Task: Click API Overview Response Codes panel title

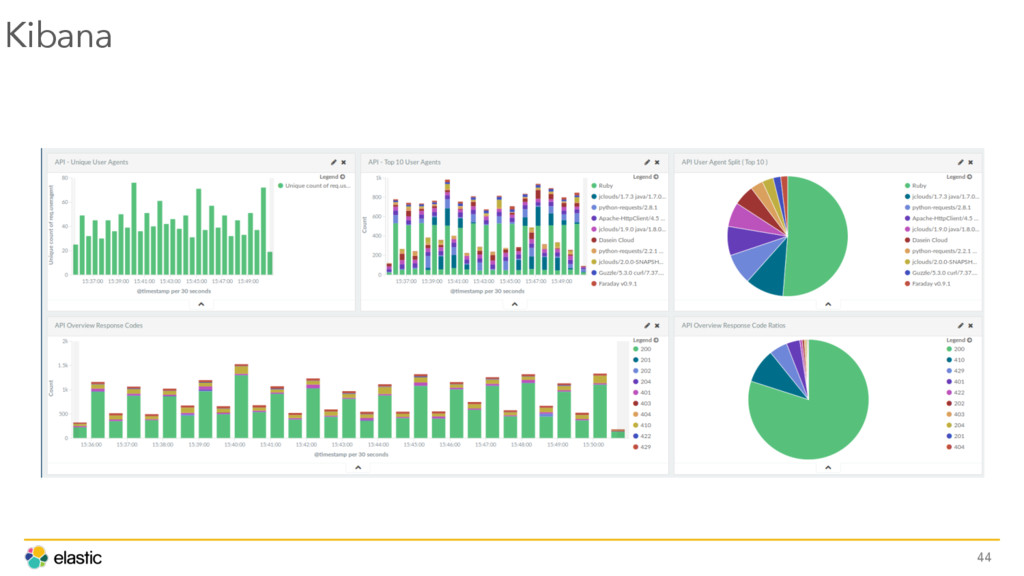Action: pyautogui.click(x=99, y=325)
